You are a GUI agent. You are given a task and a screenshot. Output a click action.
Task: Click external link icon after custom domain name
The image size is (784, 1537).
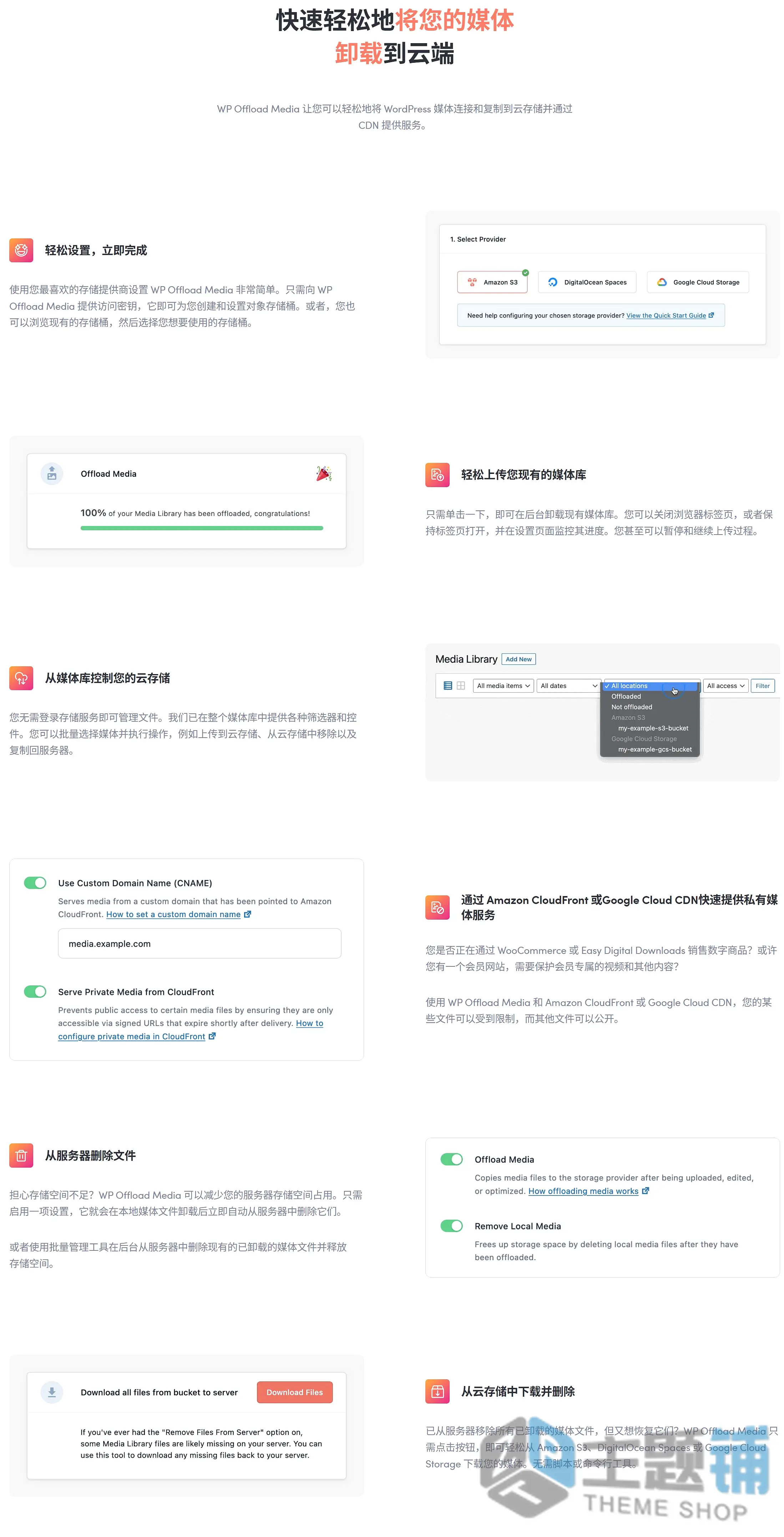point(248,914)
